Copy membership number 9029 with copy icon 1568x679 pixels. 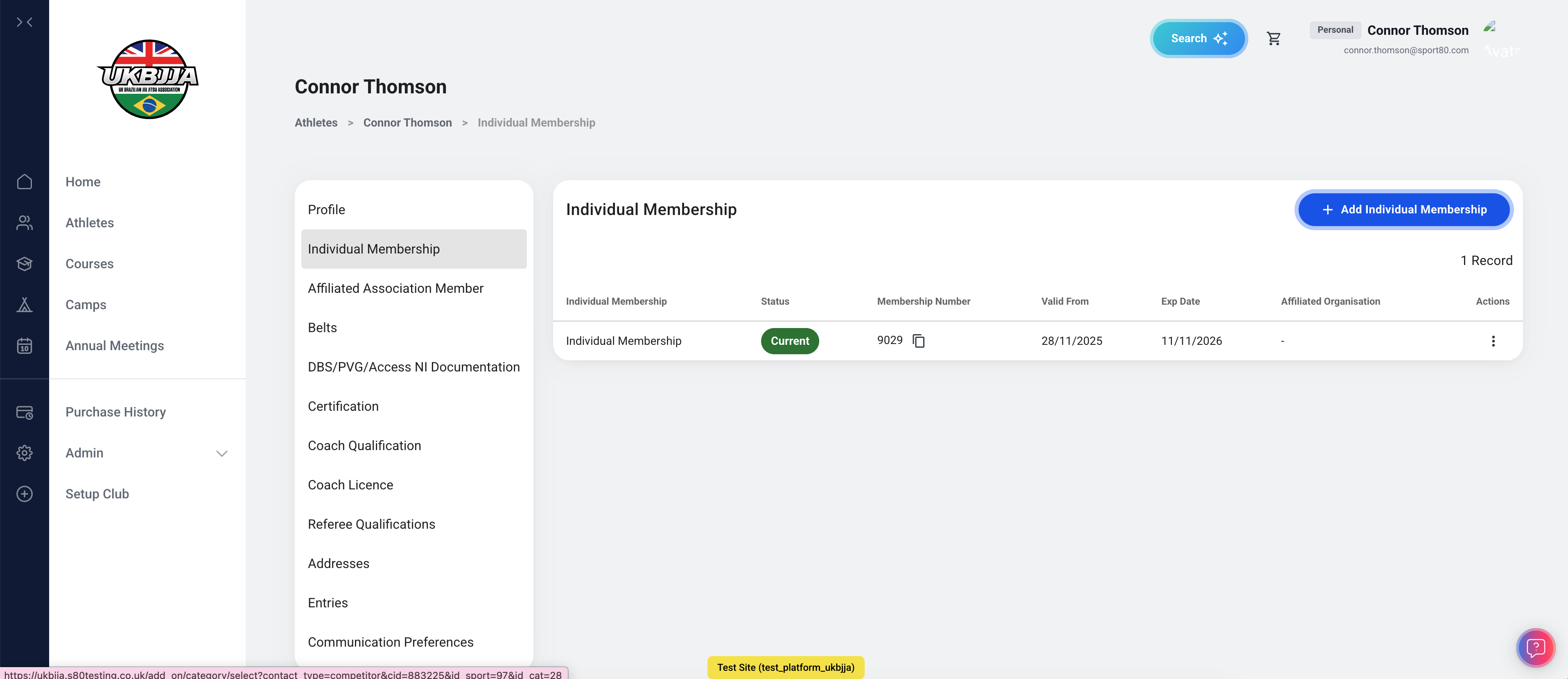[x=919, y=341]
